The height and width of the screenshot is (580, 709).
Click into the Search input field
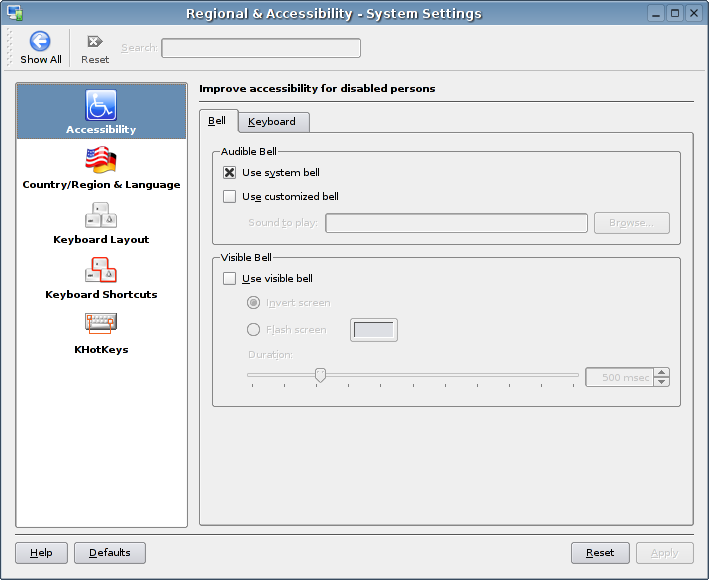[261, 48]
